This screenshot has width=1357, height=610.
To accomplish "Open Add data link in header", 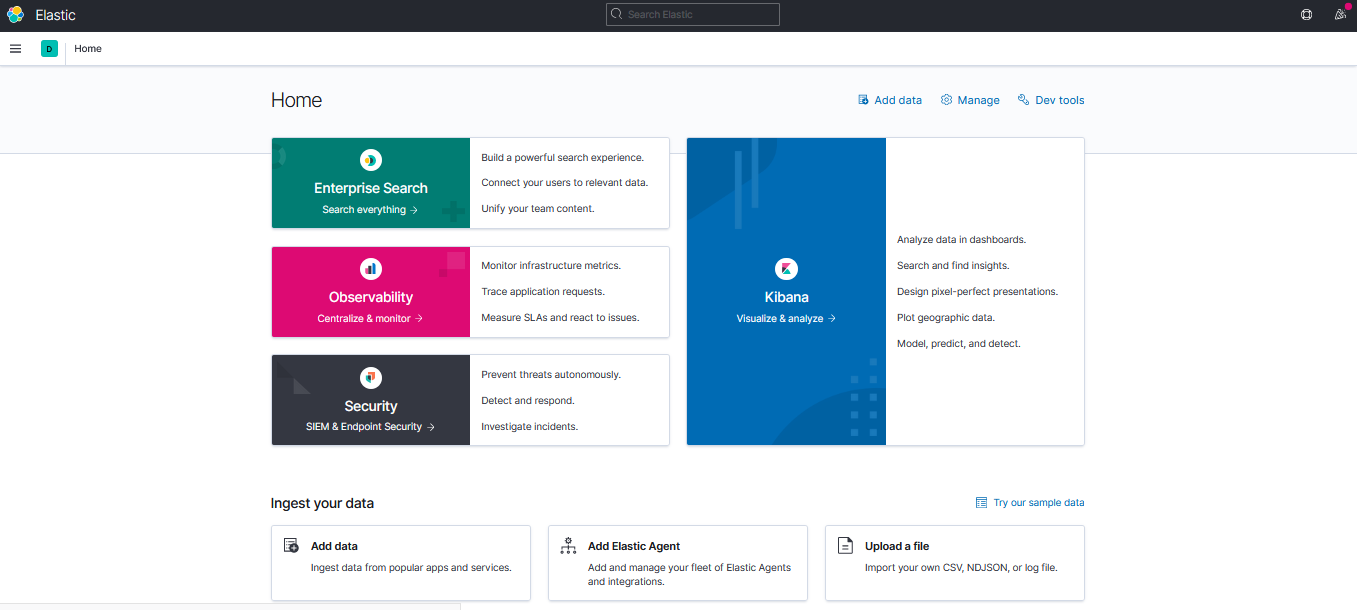I will [x=890, y=100].
